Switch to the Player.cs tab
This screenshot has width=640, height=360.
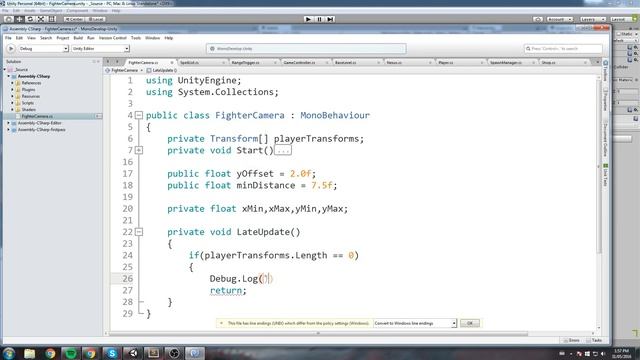pyautogui.click(x=446, y=62)
